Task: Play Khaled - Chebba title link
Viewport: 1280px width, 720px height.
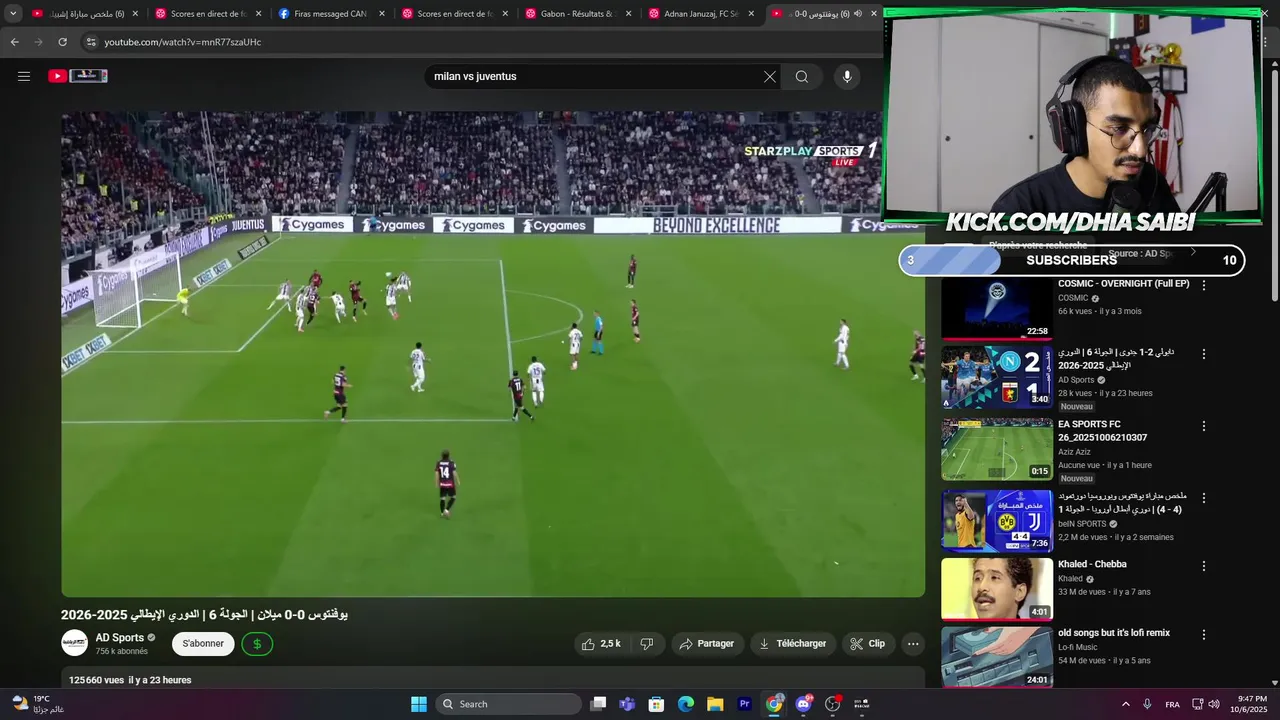Action: (1092, 564)
